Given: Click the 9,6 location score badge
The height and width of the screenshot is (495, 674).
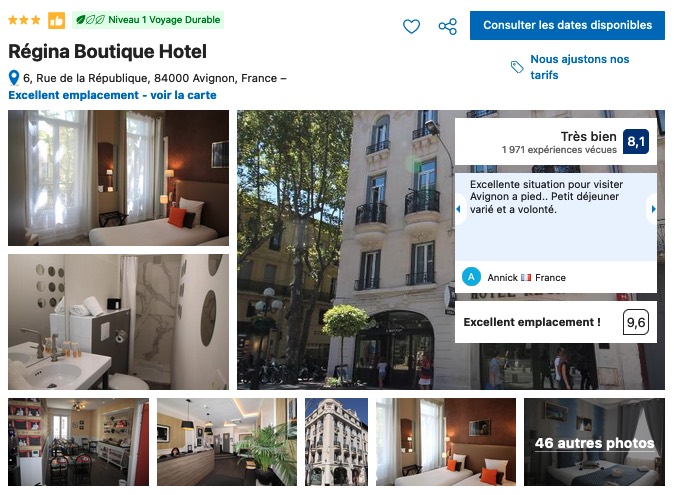Looking at the screenshot, I should coord(636,322).
